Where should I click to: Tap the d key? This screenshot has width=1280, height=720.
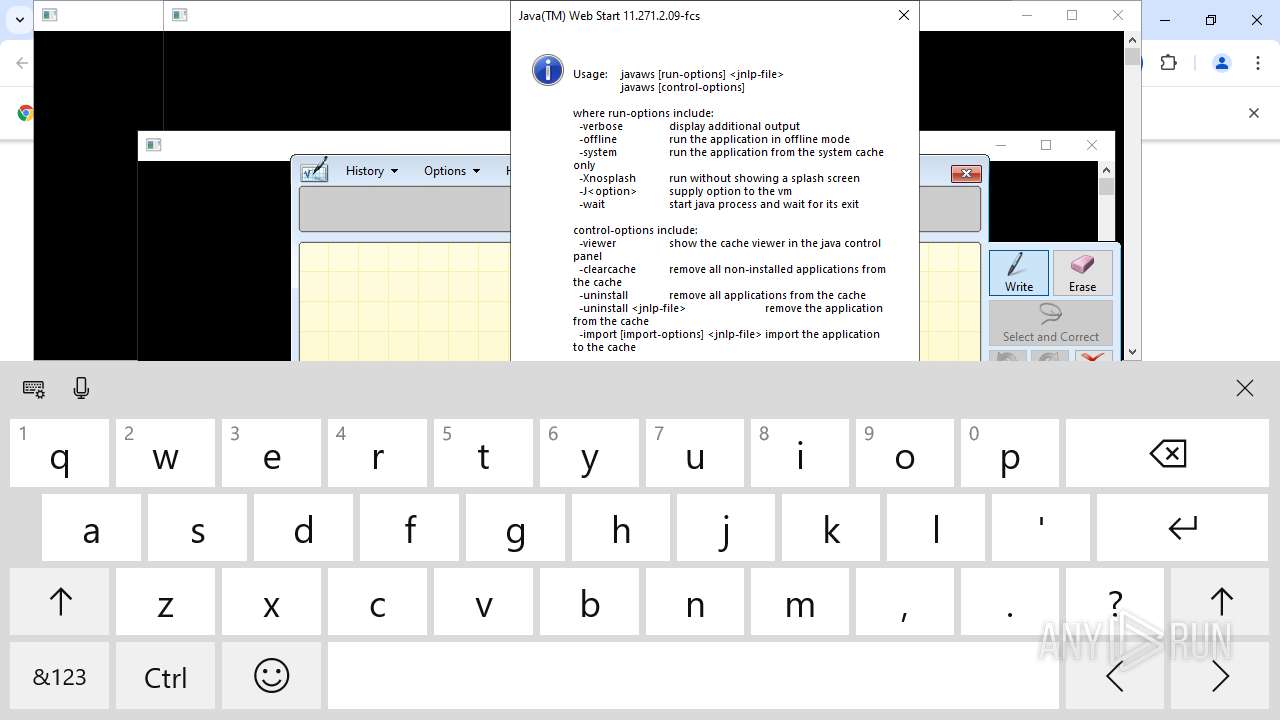click(x=303, y=527)
